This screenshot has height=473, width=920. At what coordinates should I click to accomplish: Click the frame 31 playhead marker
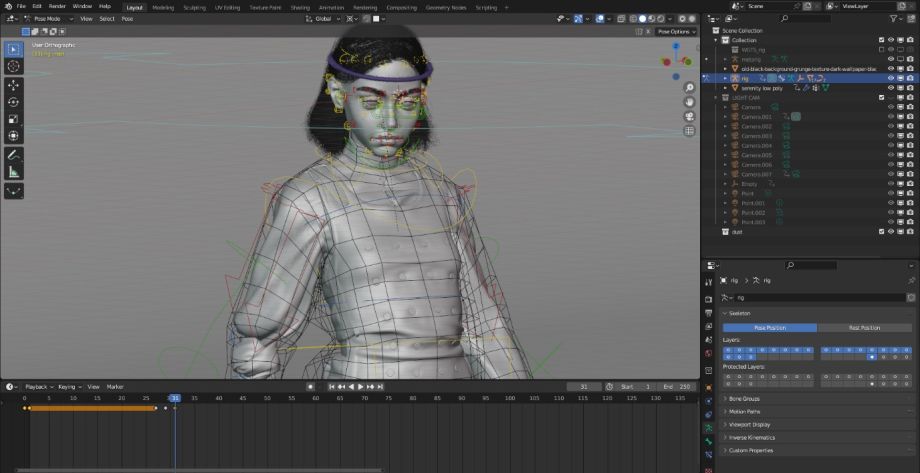[x=174, y=398]
